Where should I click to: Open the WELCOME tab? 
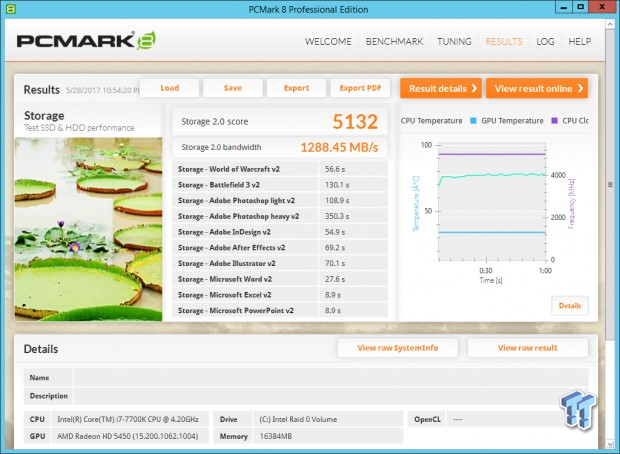tap(328, 42)
